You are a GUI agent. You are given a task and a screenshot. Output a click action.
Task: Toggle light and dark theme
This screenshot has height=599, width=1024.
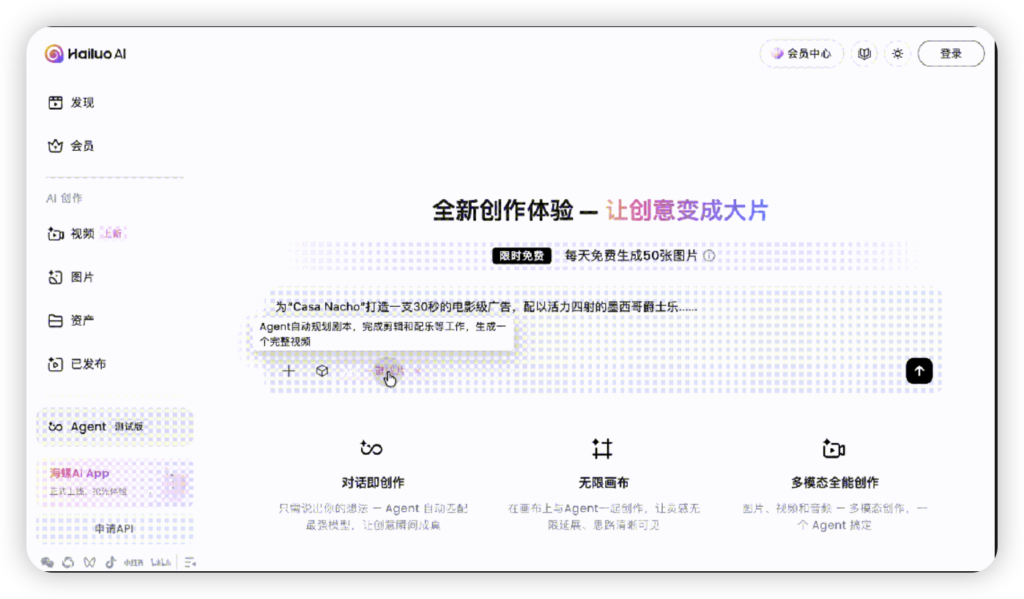pyautogui.click(x=897, y=54)
